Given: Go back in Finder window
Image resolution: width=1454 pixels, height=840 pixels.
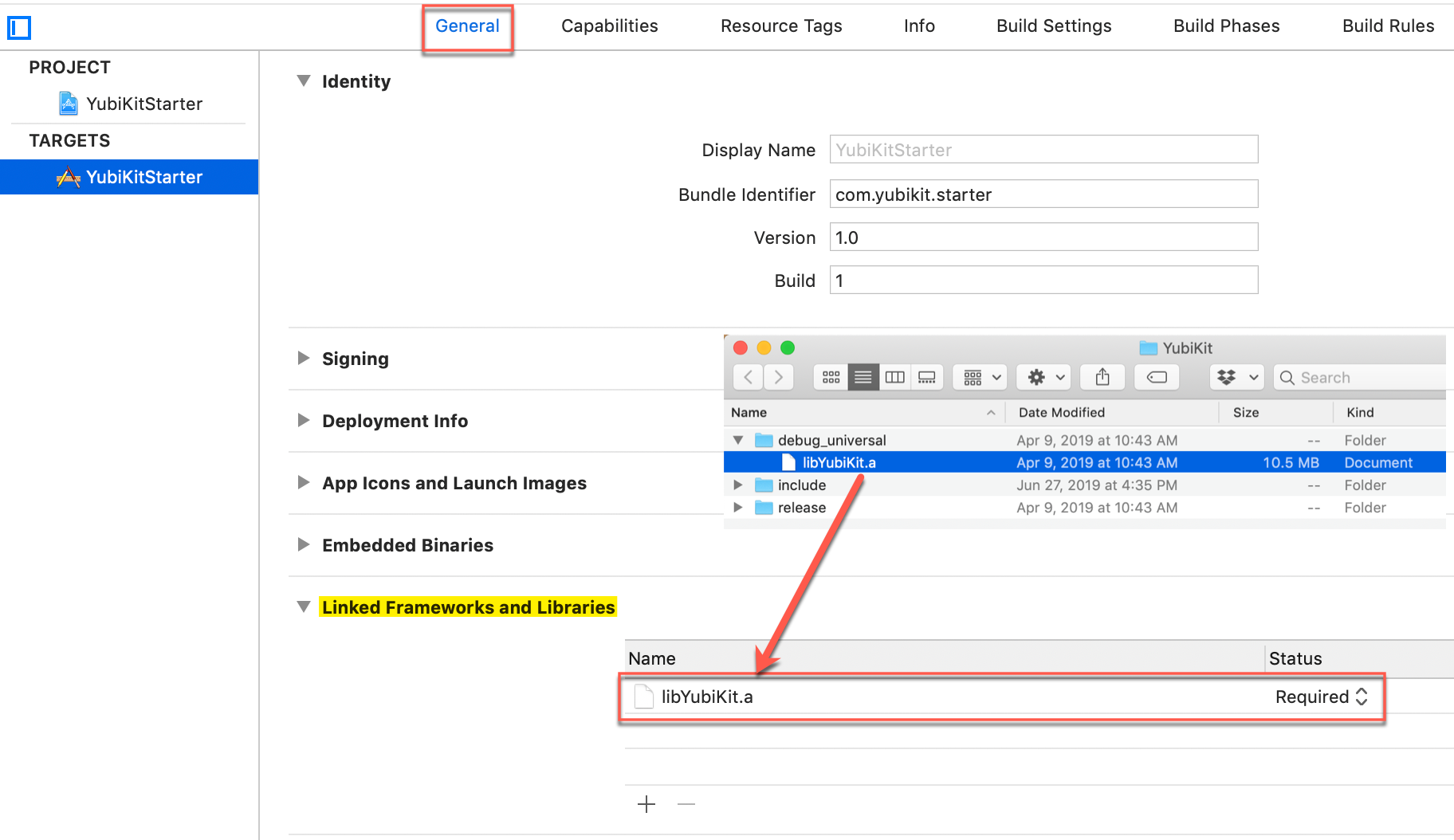Looking at the screenshot, I should [x=748, y=377].
